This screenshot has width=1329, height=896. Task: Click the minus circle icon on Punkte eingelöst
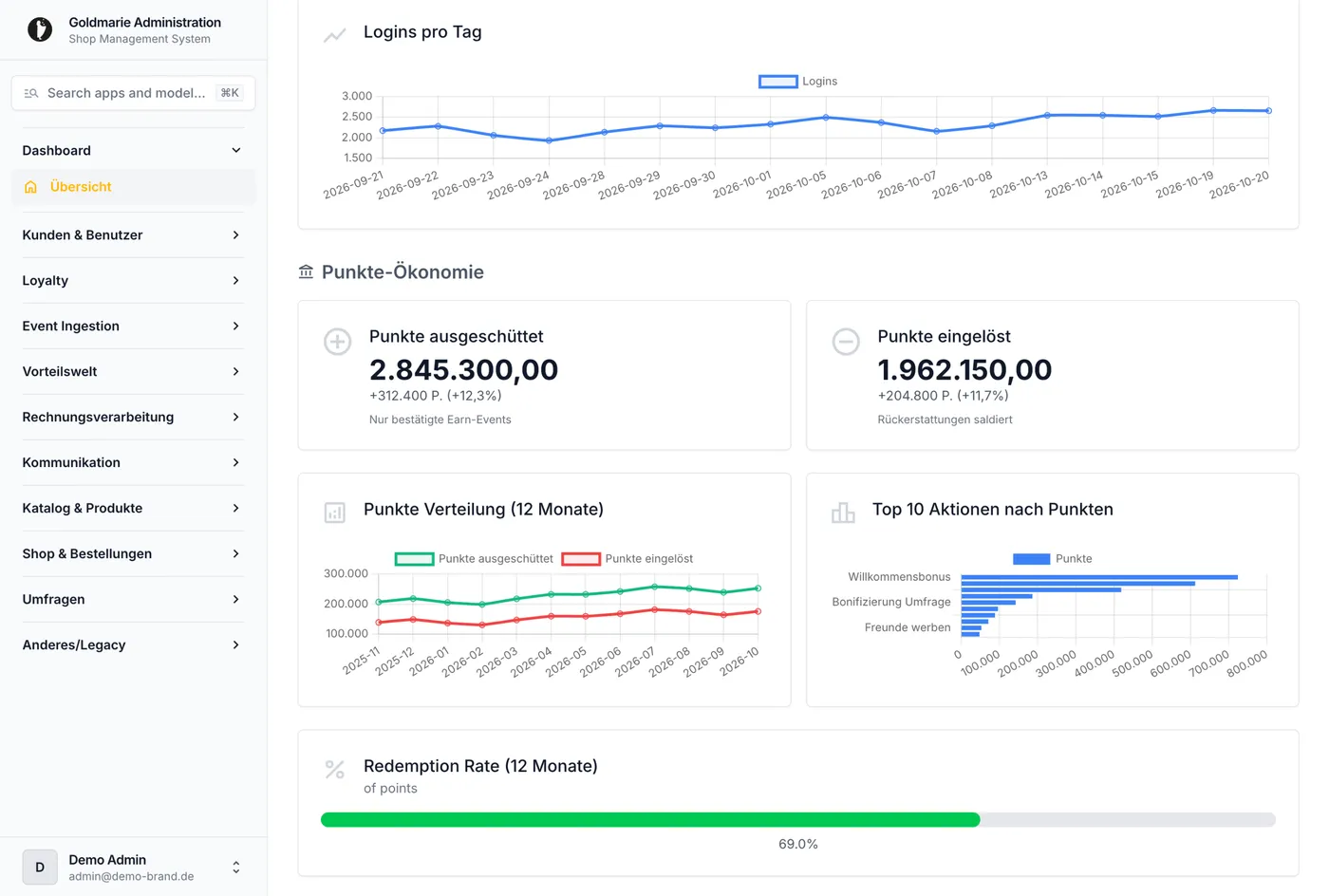click(x=846, y=341)
